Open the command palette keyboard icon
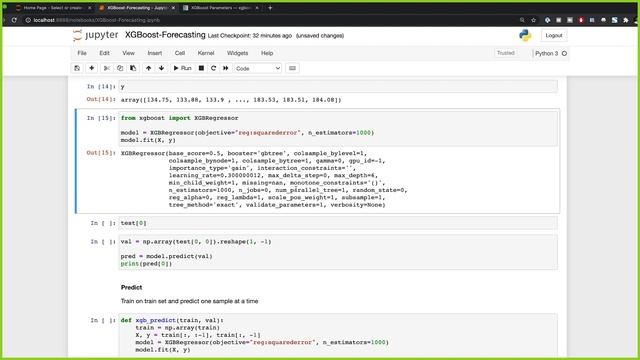The height and width of the screenshot is (360, 640). pyautogui.click(x=292, y=68)
